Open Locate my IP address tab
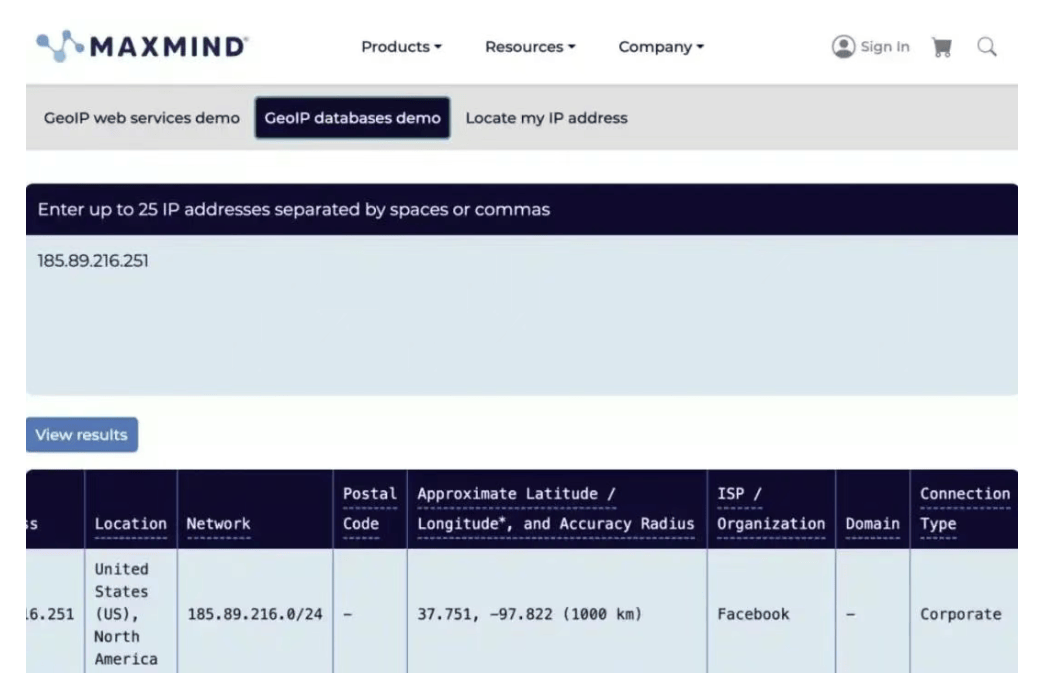1038x684 pixels. pyautogui.click(x=546, y=118)
